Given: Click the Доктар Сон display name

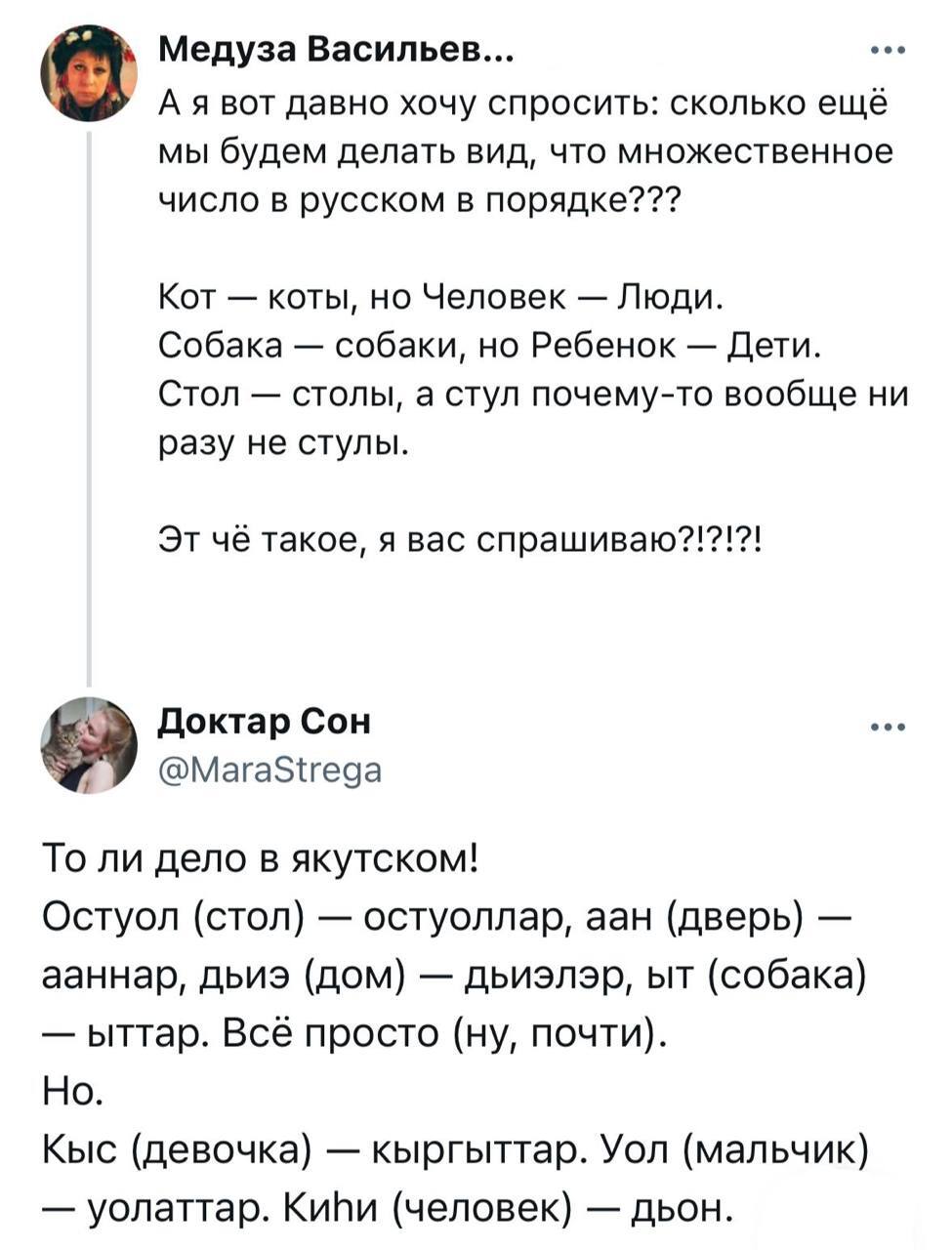Looking at the screenshot, I should click(265, 722).
